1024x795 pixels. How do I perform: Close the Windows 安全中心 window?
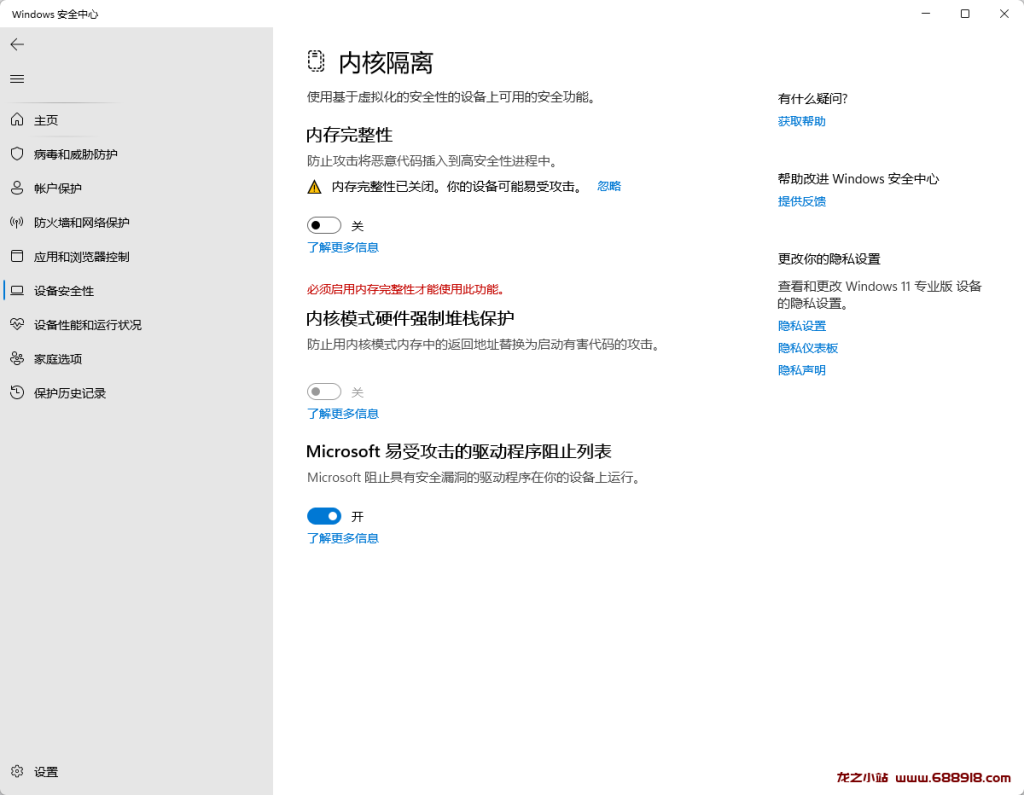coord(1004,14)
